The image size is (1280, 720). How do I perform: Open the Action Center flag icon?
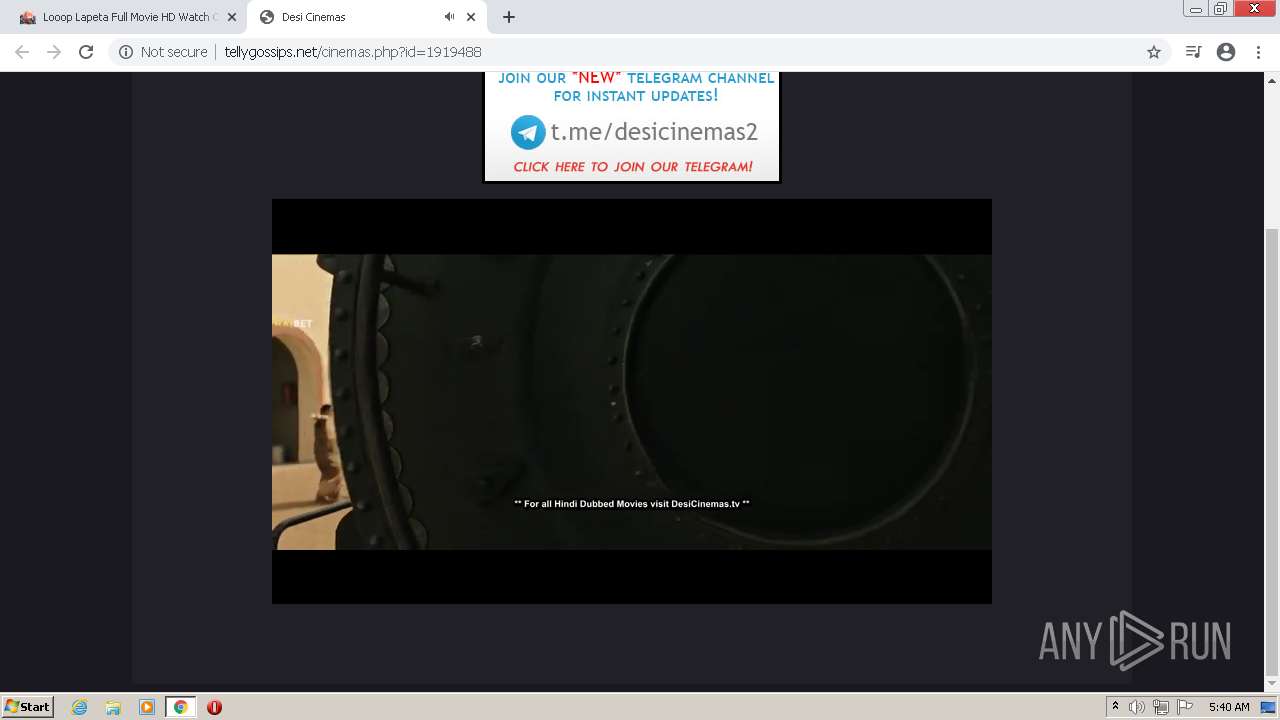click(x=1185, y=707)
